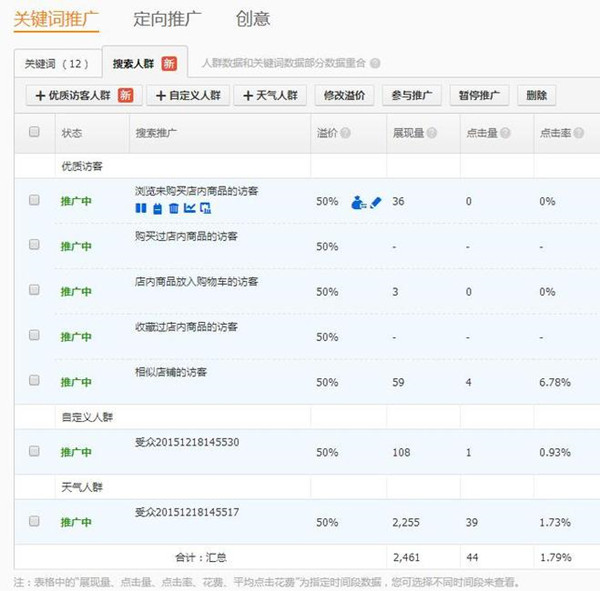Click the 优质访客人群 add button

[x=82, y=96]
